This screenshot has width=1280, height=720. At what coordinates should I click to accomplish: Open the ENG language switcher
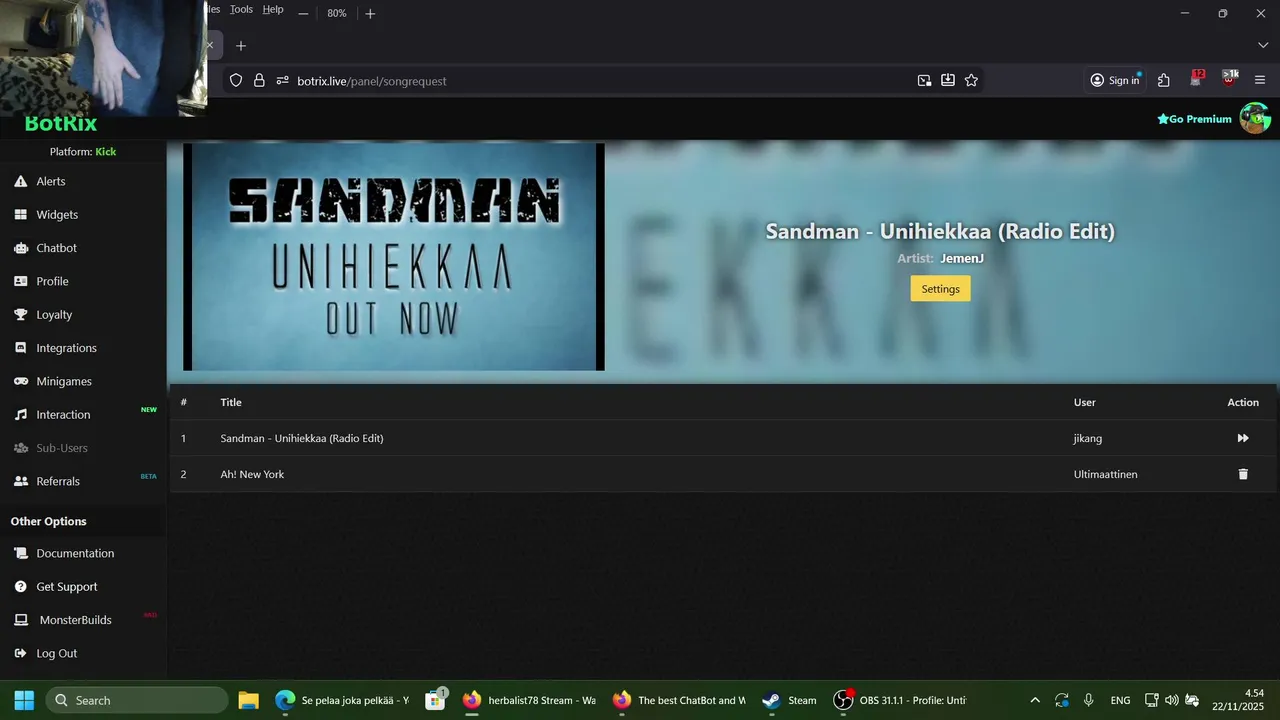[x=1121, y=700]
